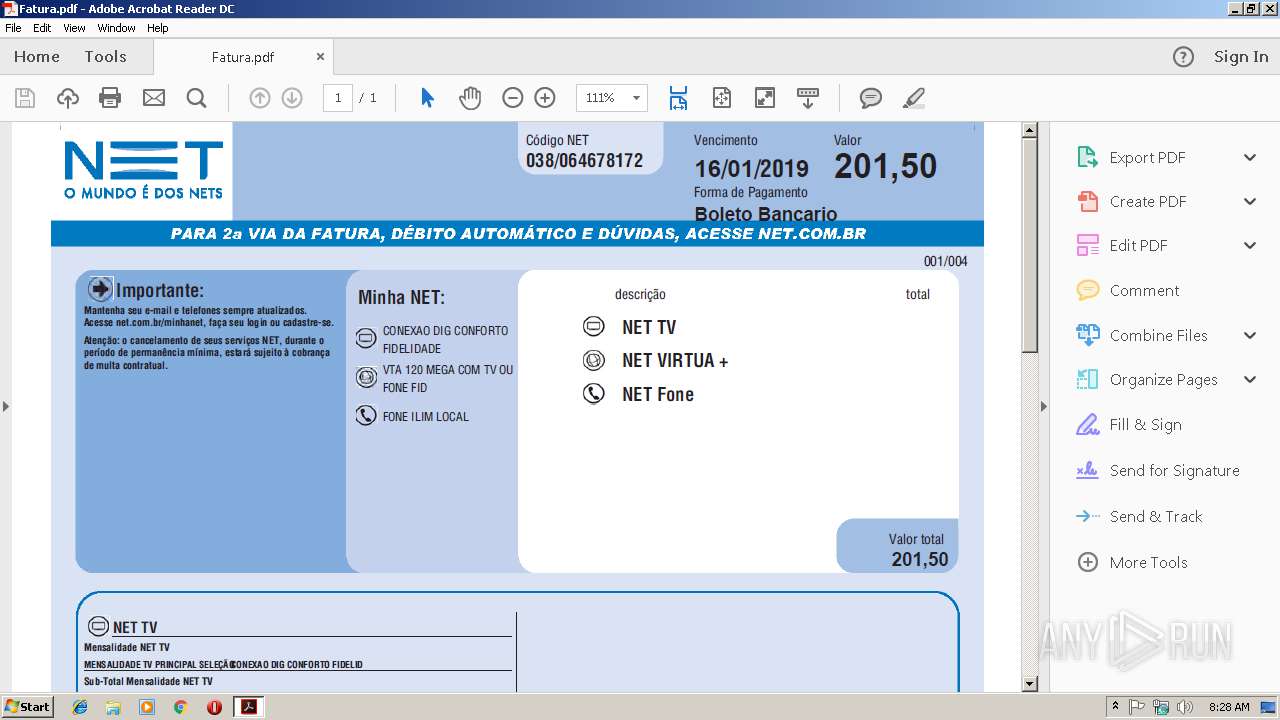The width and height of the screenshot is (1280, 720).
Task: Click the Sign In link
Action: pos(1241,57)
